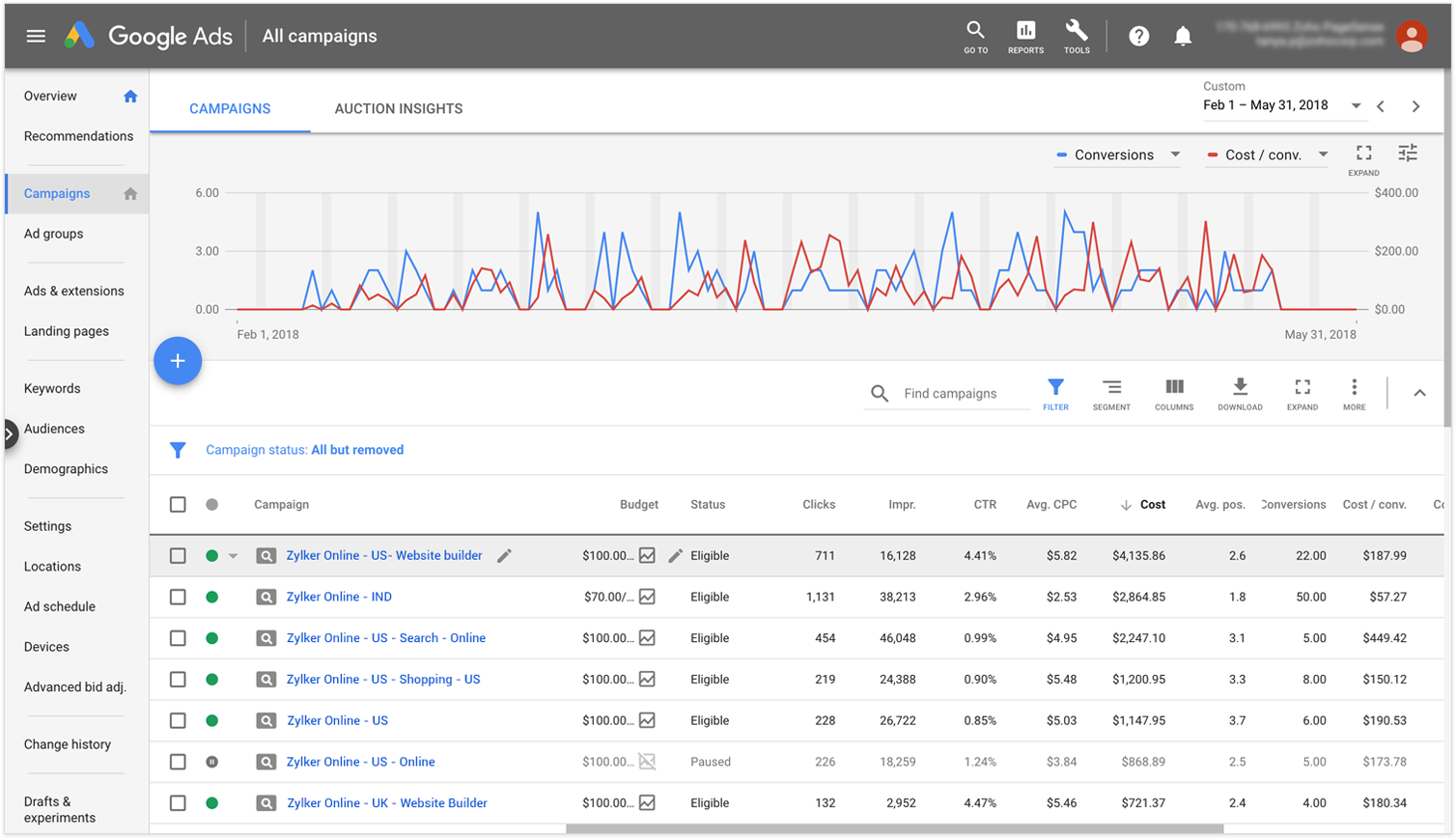Select checkbox for Zylker Online - UK - Website Builder
Viewport: 1456px width, 839px height.
(178, 803)
